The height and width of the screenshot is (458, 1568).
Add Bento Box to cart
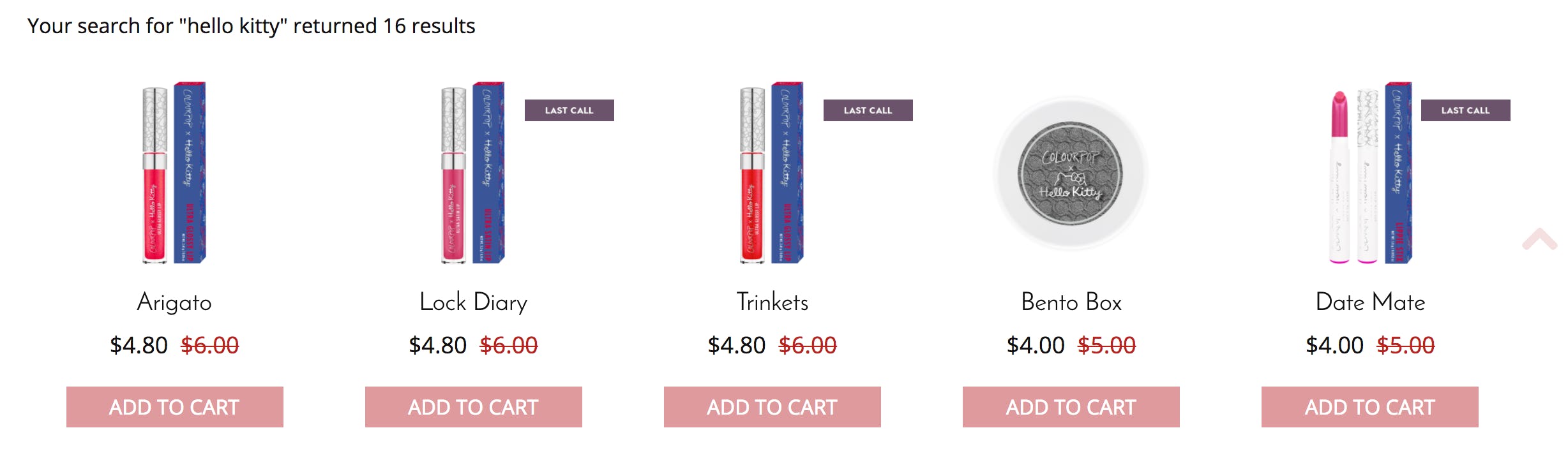pyautogui.click(x=1071, y=407)
